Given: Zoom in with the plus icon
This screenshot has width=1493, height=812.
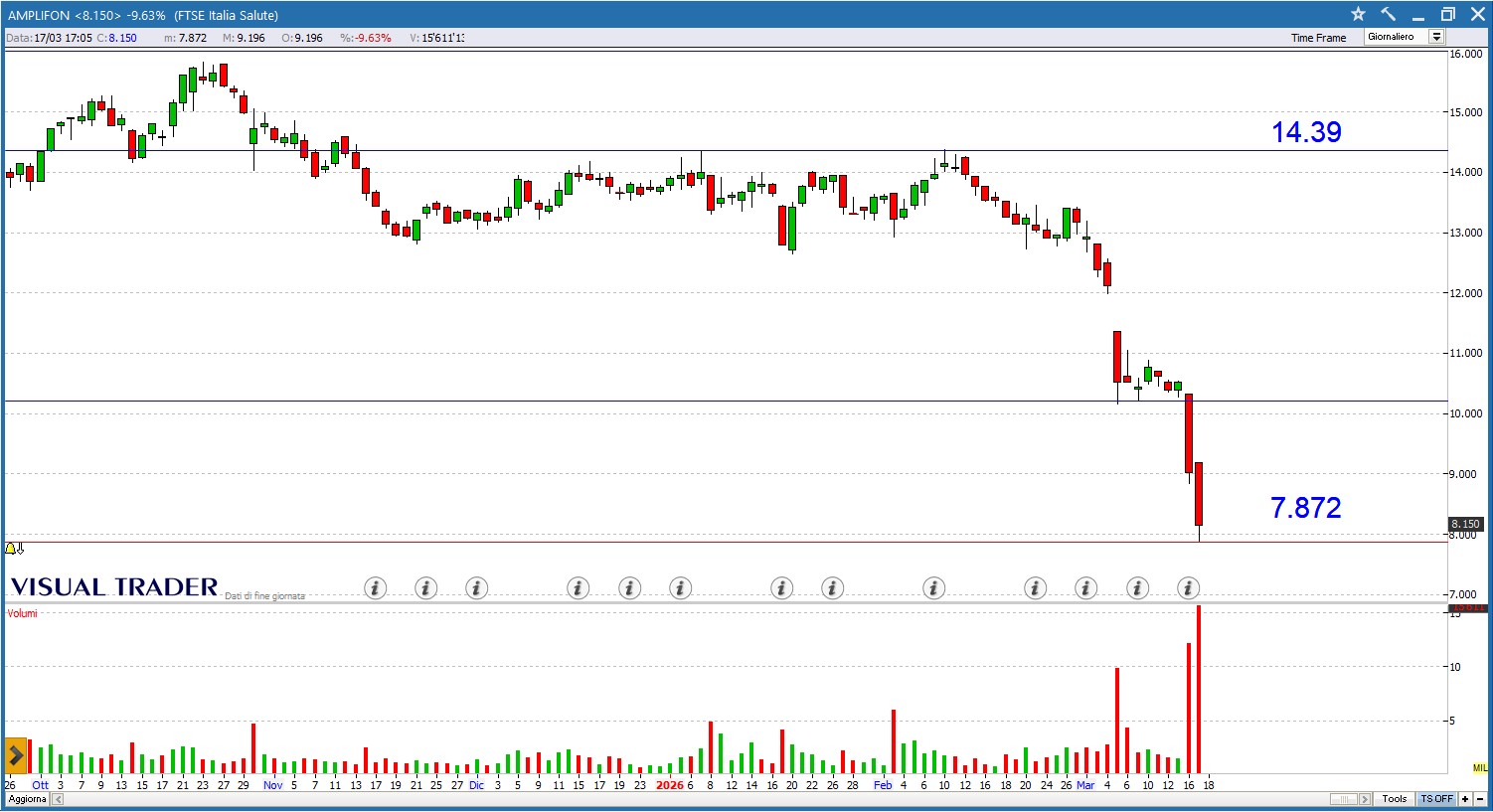Looking at the screenshot, I should 1465,799.
